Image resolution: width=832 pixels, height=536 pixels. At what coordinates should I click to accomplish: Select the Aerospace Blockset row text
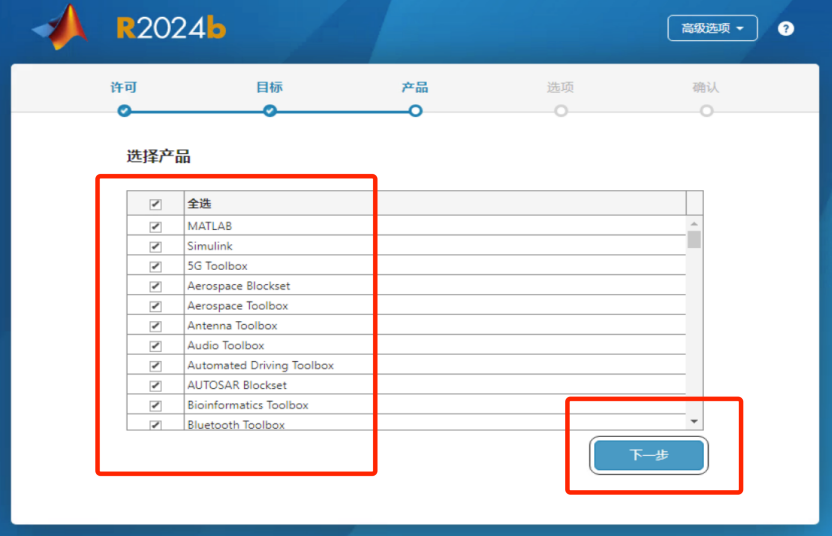[x=239, y=286]
